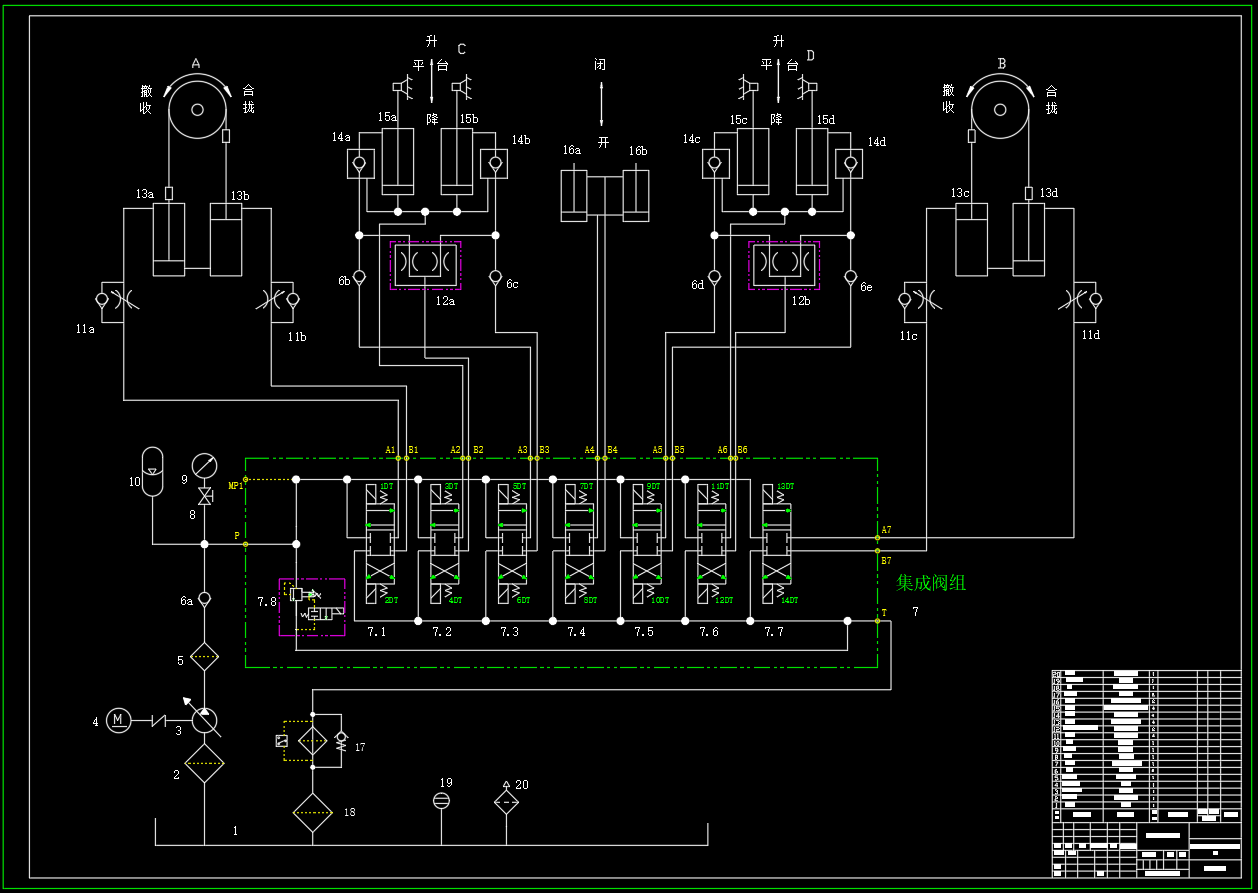Click the electric motor symbol labeled 4
Image resolution: width=1258 pixels, height=893 pixels.
coord(119,720)
